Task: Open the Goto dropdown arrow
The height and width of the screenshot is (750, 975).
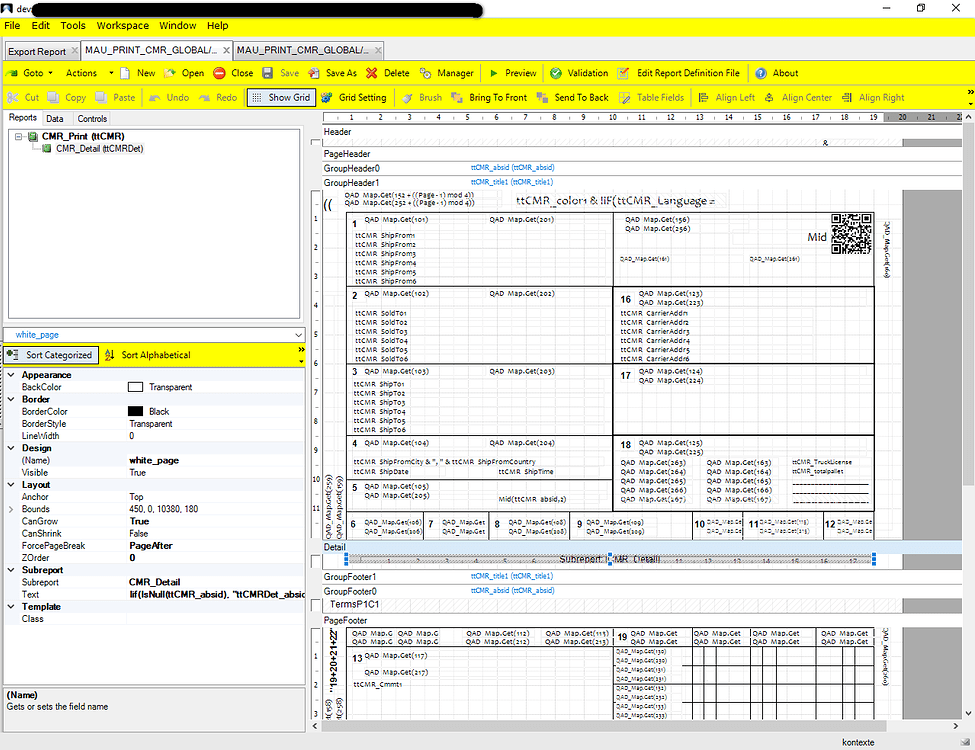Action: point(50,73)
